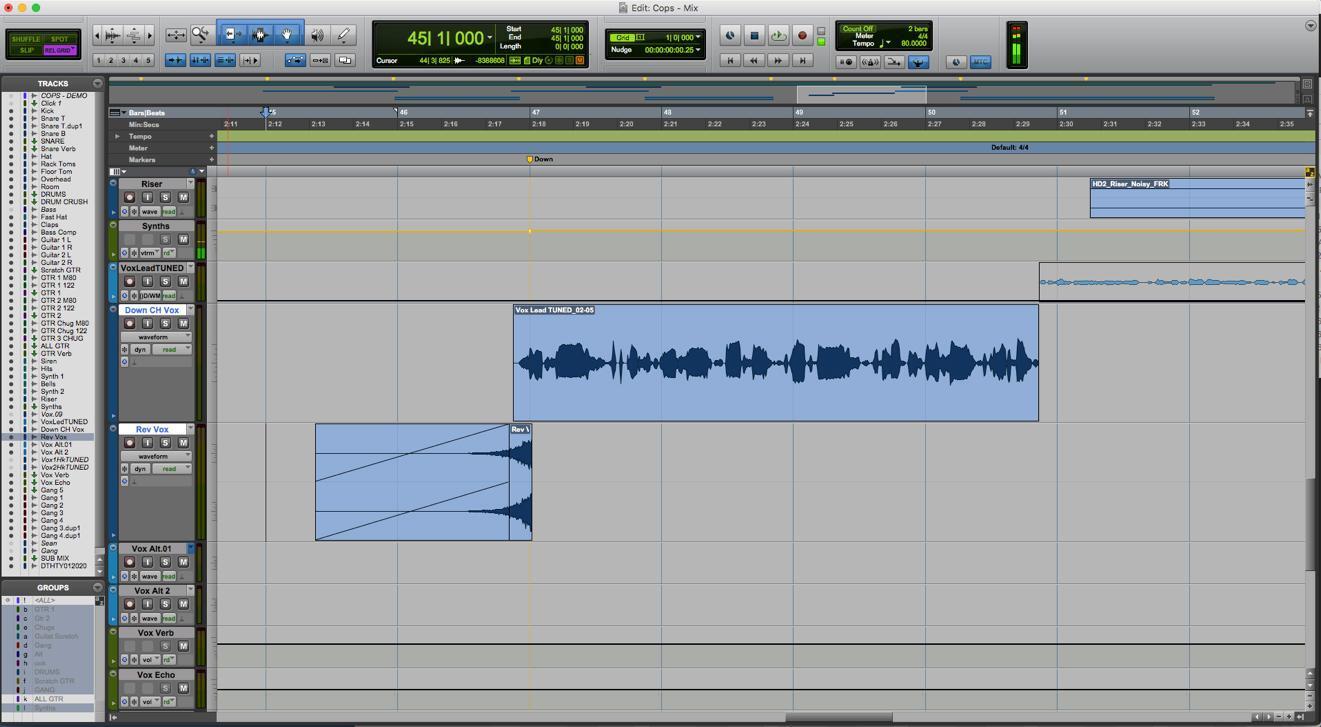Solo the Down CH Vox track
1321x727 pixels.
click(165, 323)
